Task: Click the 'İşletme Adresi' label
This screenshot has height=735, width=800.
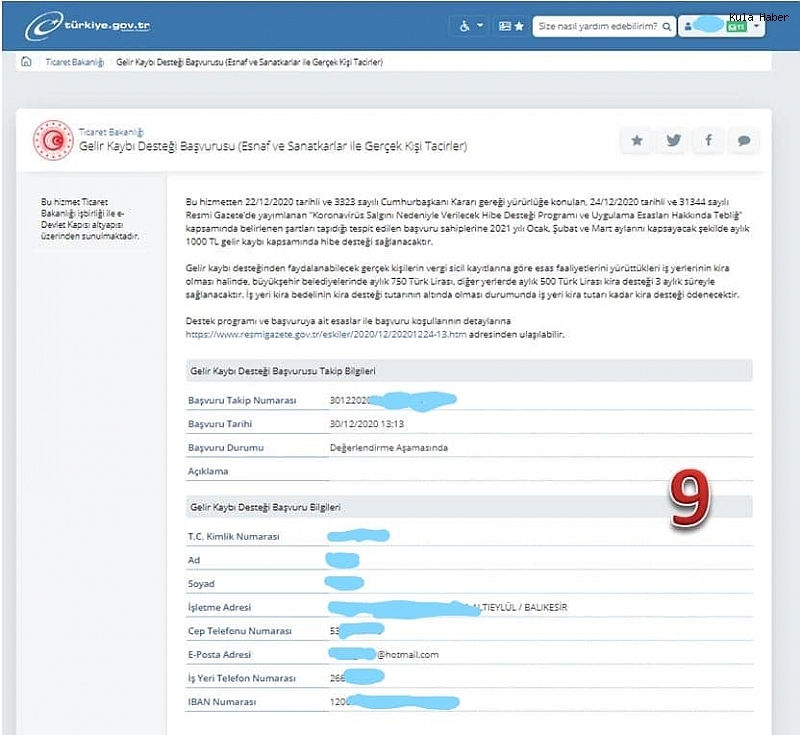Action: pos(219,607)
